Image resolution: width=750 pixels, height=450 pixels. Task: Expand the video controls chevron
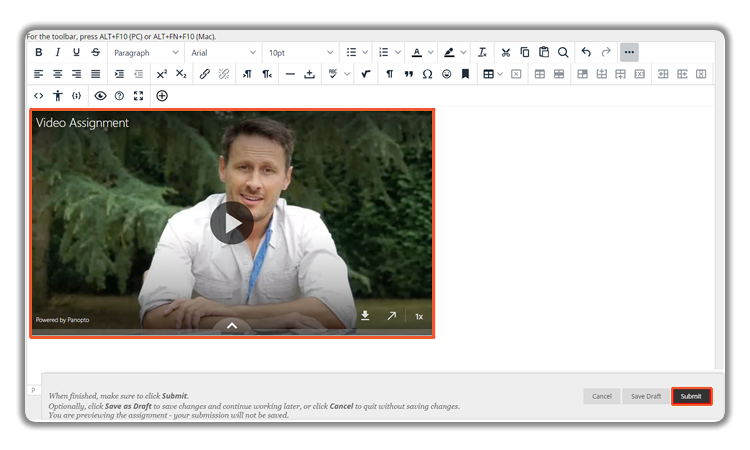pos(232,326)
